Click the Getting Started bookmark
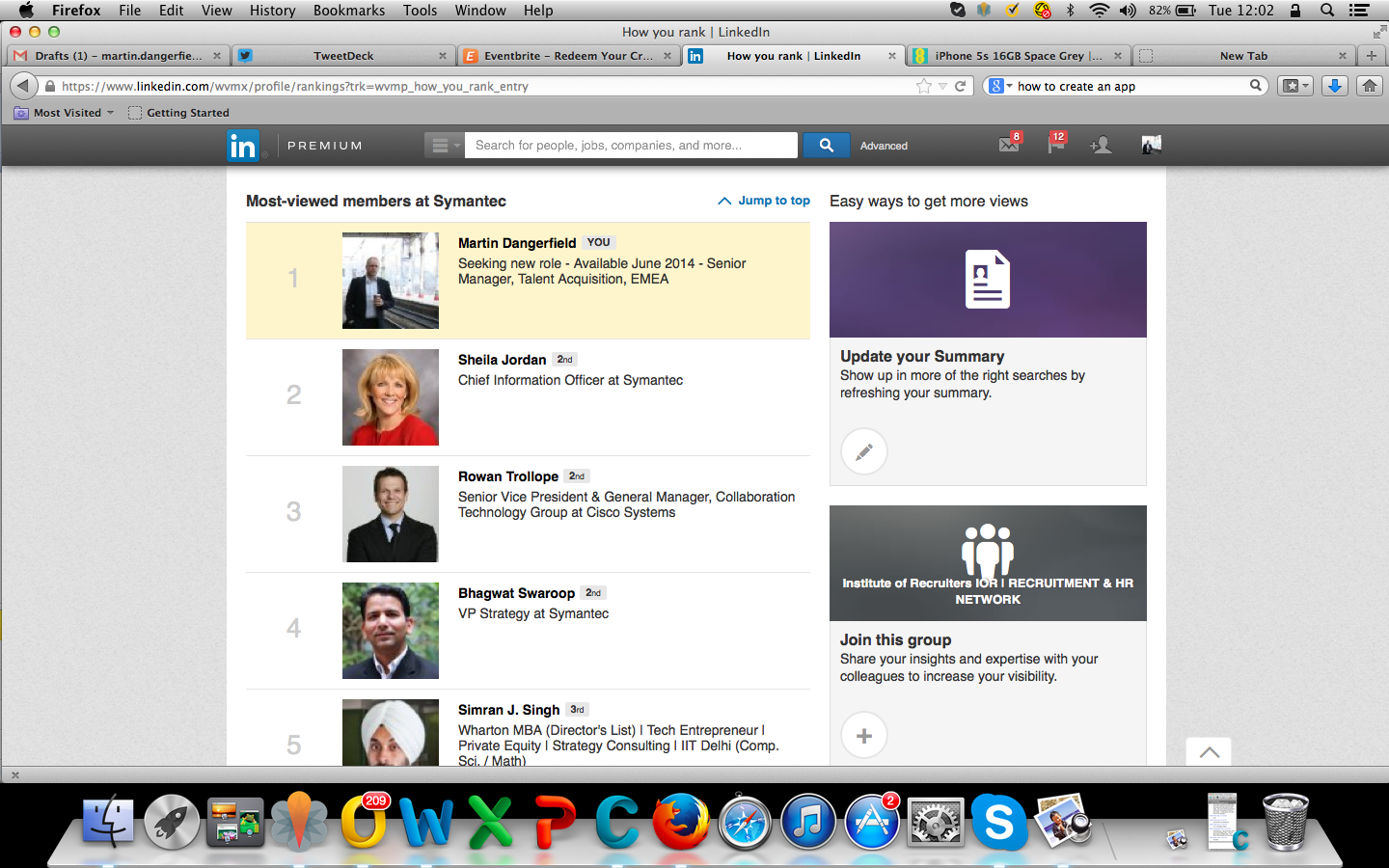The height and width of the screenshot is (868, 1389). [x=178, y=113]
